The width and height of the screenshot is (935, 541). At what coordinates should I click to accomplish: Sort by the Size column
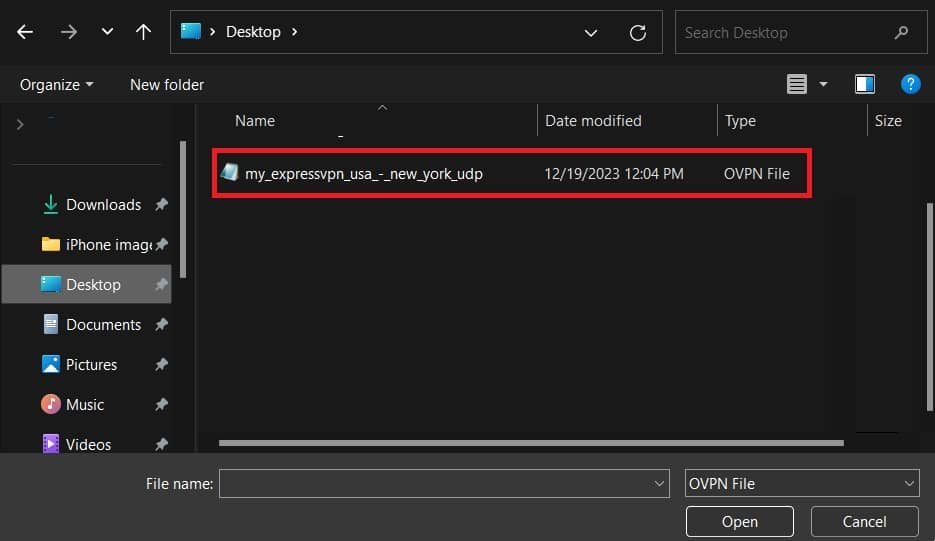coord(888,120)
